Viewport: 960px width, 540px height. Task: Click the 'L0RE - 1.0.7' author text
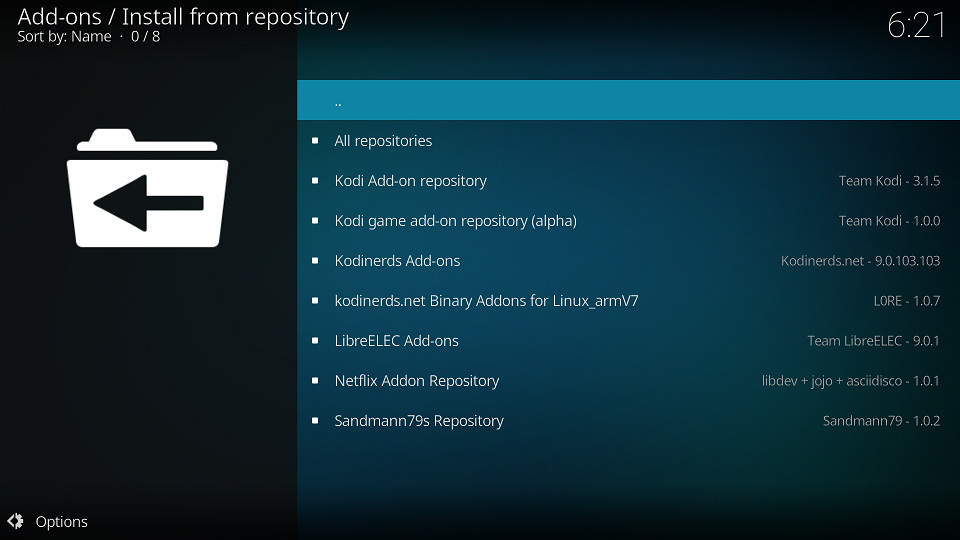[x=906, y=301]
